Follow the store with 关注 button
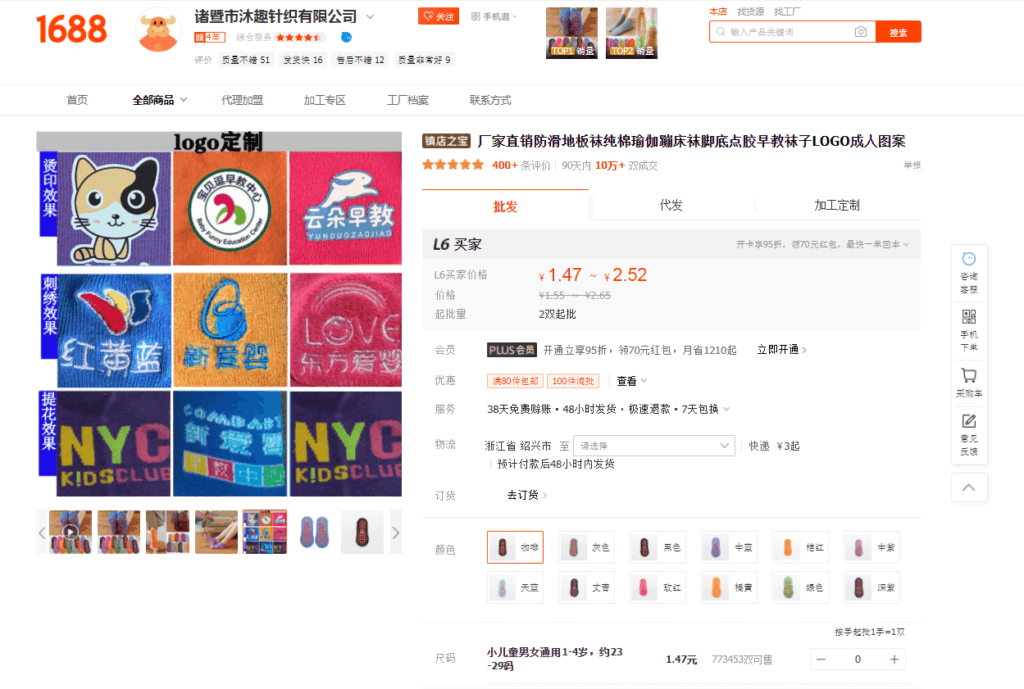The height and width of the screenshot is (689, 1024). point(439,16)
